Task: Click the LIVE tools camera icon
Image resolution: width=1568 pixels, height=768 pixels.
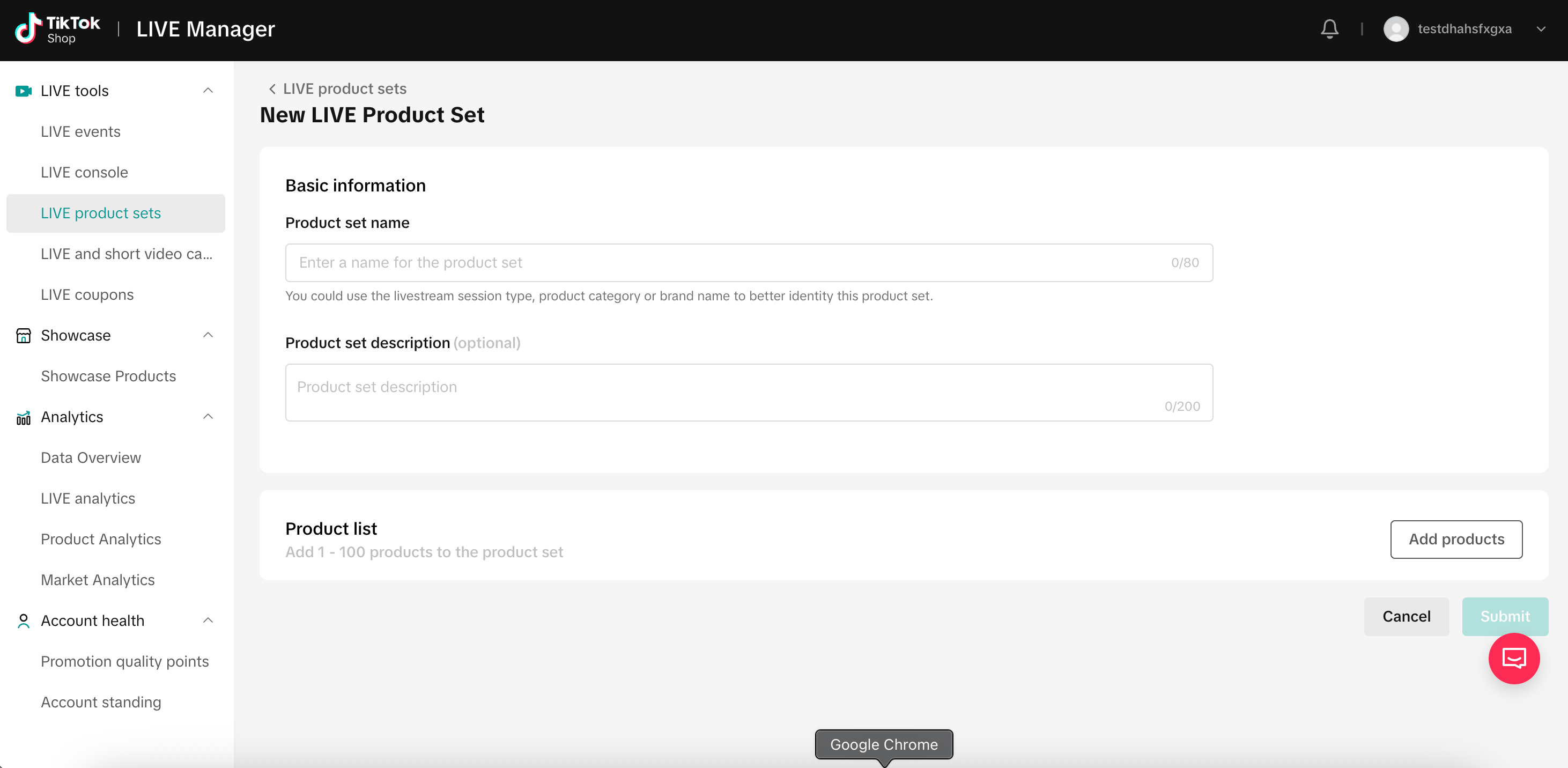Action: pyautogui.click(x=23, y=91)
